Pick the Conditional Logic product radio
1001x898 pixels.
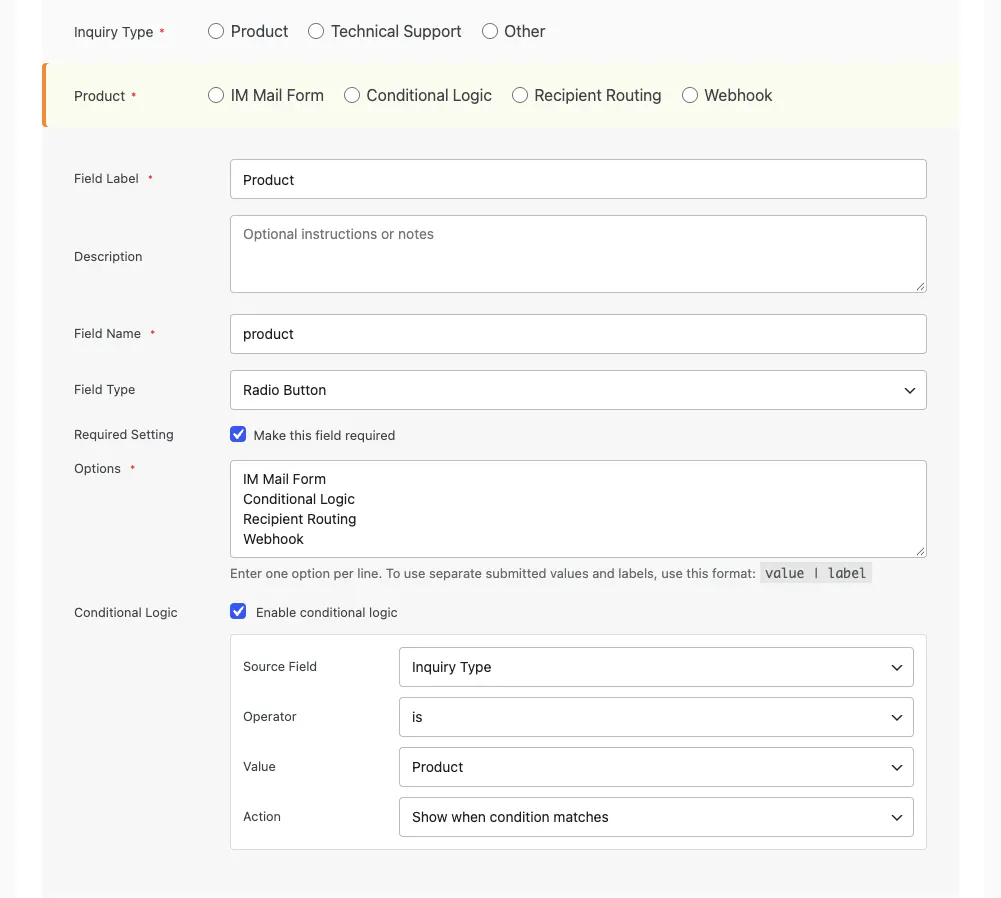pyautogui.click(x=352, y=95)
